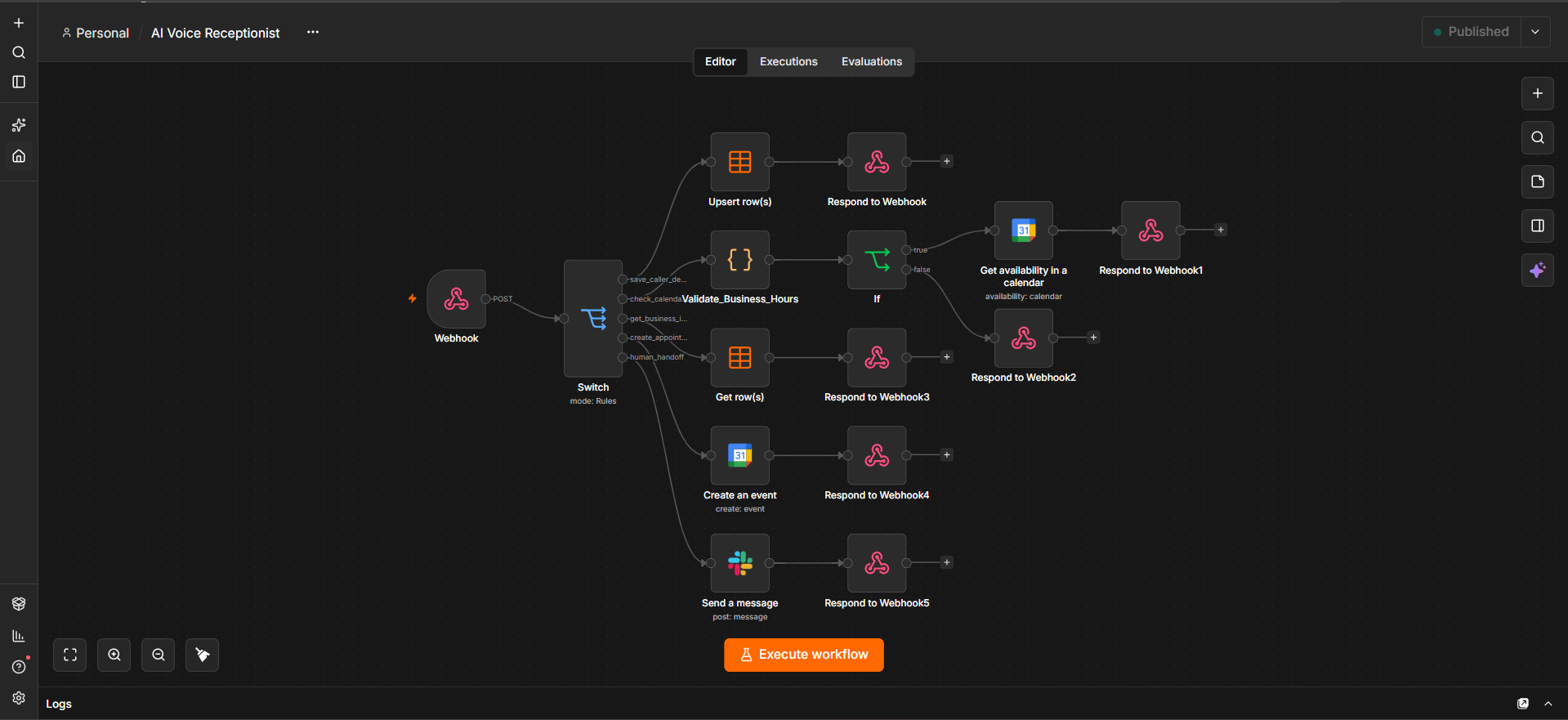The width and height of the screenshot is (1568, 720).
Task: Open insights chart icon in sidebar
Action: pyautogui.click(x=19, y=636)
